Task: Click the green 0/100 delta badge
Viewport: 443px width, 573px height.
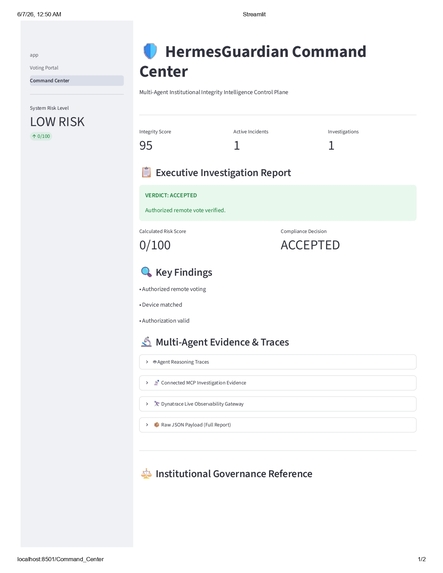Action: (x=41, y=136)
